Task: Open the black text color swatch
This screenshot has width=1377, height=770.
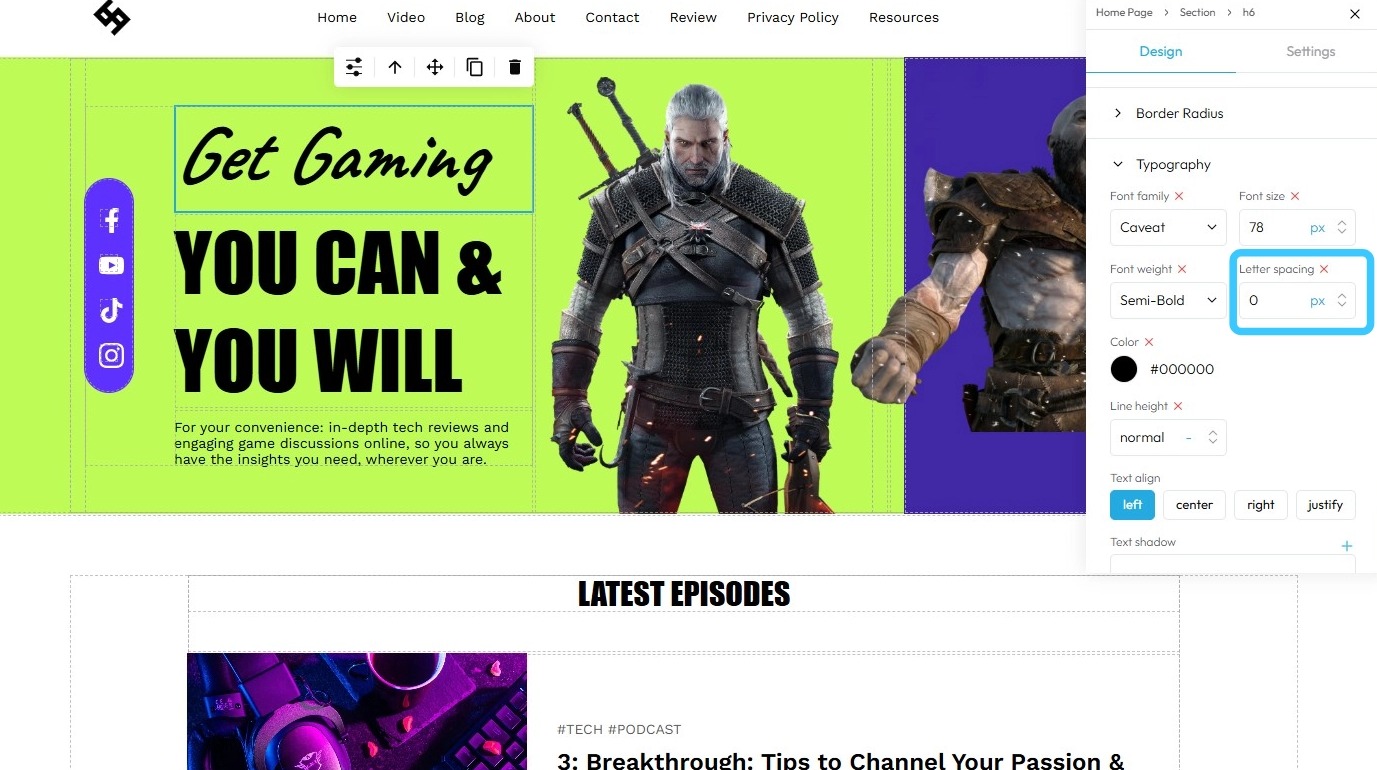Action: click(1124, 369)
